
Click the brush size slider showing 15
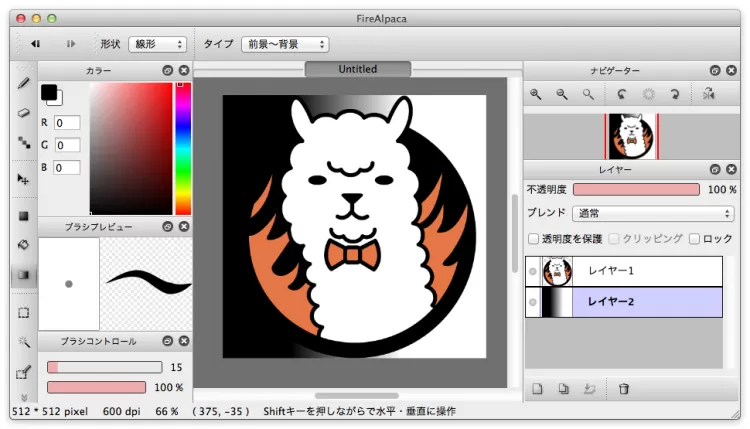point(105,367)
